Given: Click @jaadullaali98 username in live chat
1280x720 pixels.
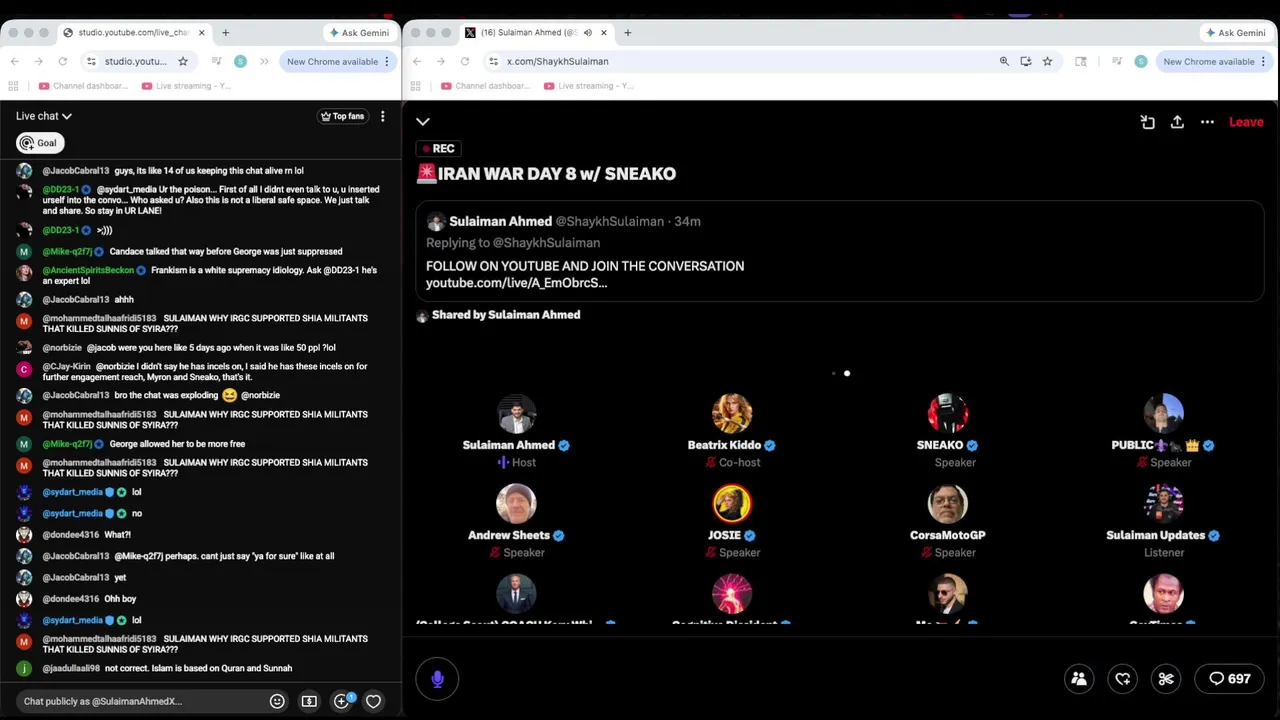Looking at the screenshot, I should coord(71,668).
